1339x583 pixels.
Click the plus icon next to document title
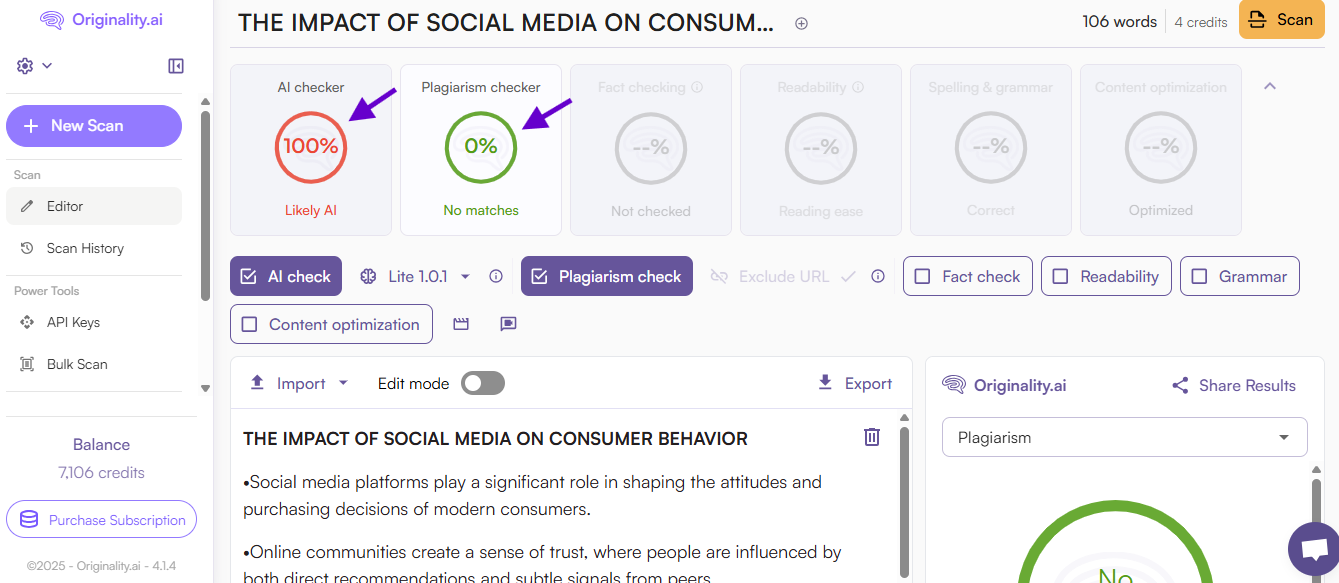point(801,24)
